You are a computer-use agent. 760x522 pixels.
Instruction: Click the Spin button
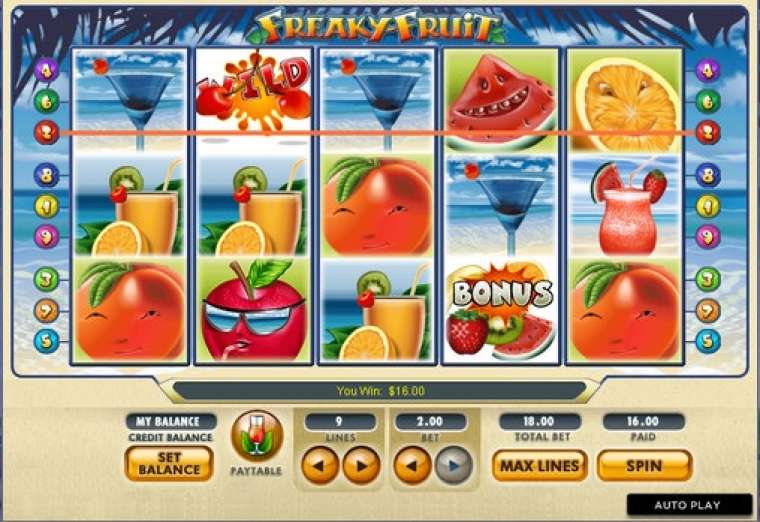pos(644,465)
